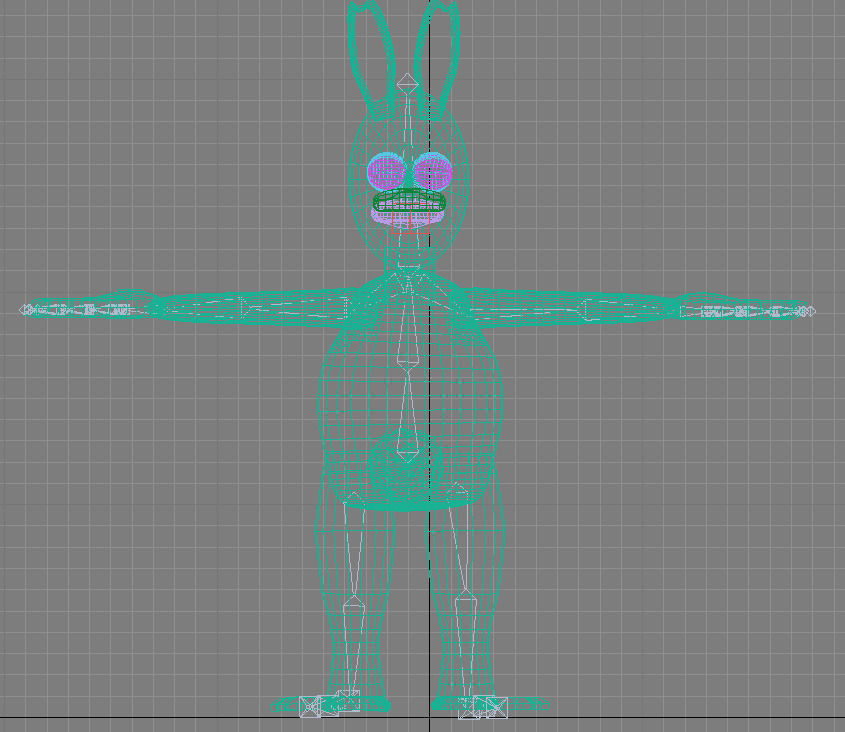Select the finger bones of the left-side hand
Image resolution: width=845 pixels, height=732 pixels.
[x=75, y=310]
